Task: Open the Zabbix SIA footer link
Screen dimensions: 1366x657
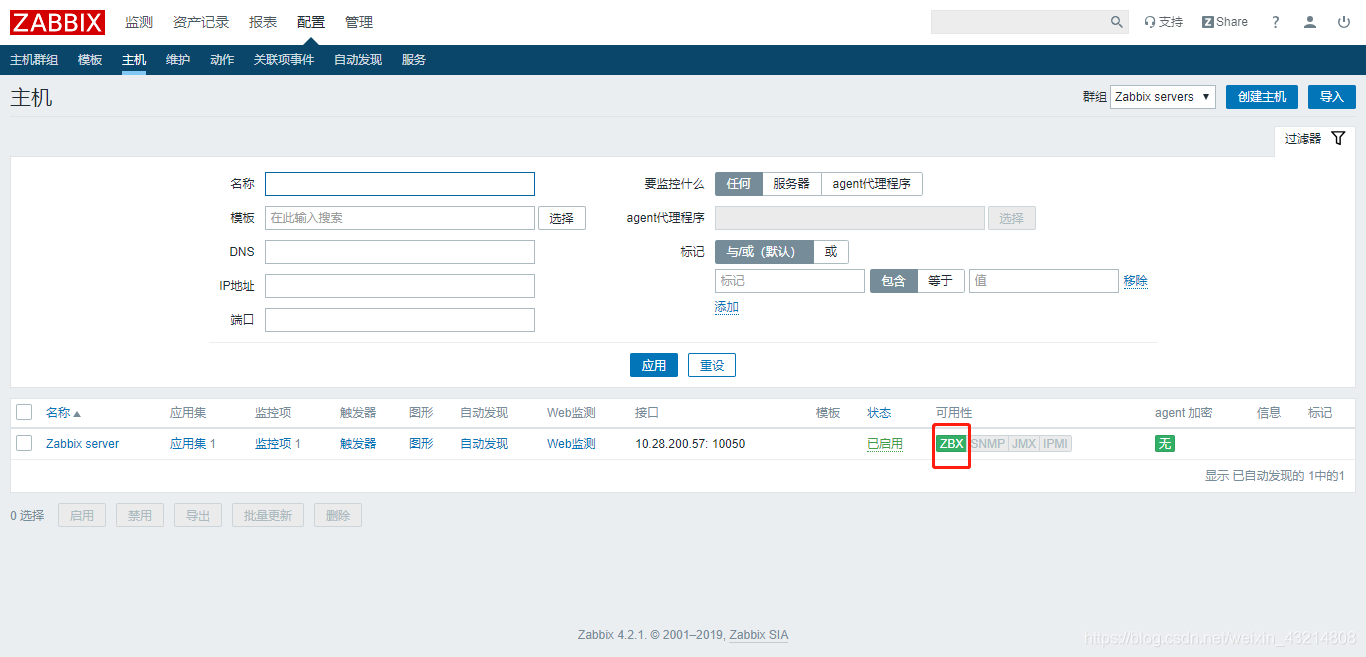Action: point(758,635)
